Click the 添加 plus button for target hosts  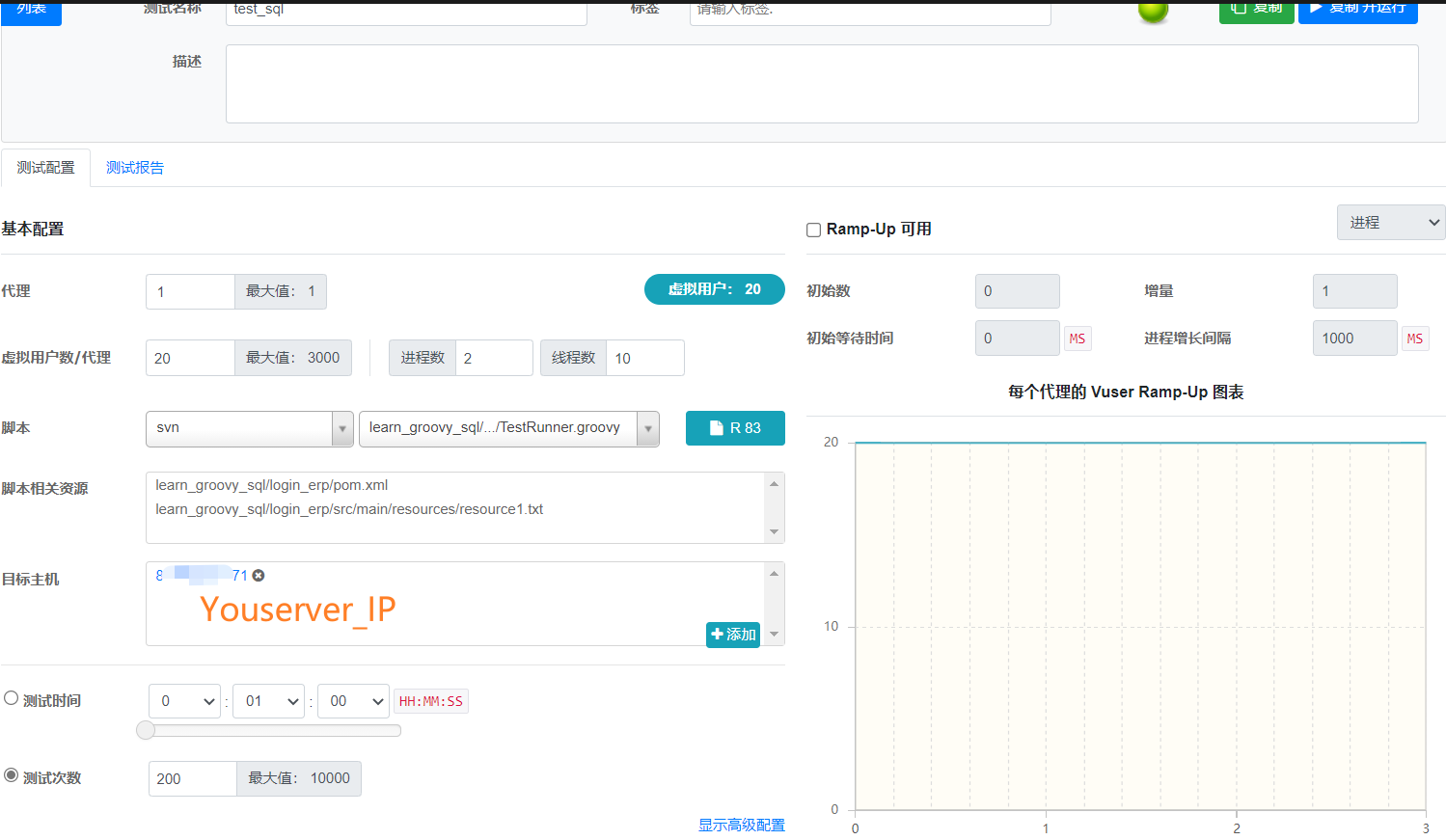(x=733, y=635)
